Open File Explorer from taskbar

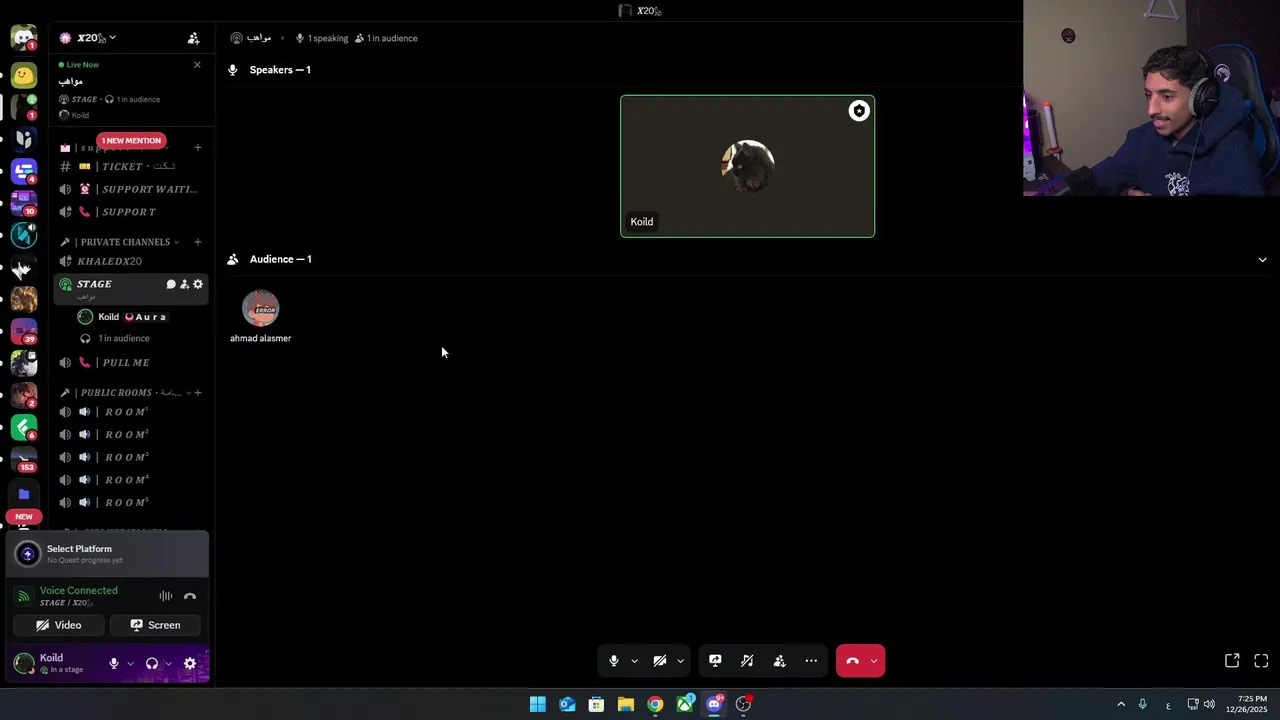tap(626, 705)
